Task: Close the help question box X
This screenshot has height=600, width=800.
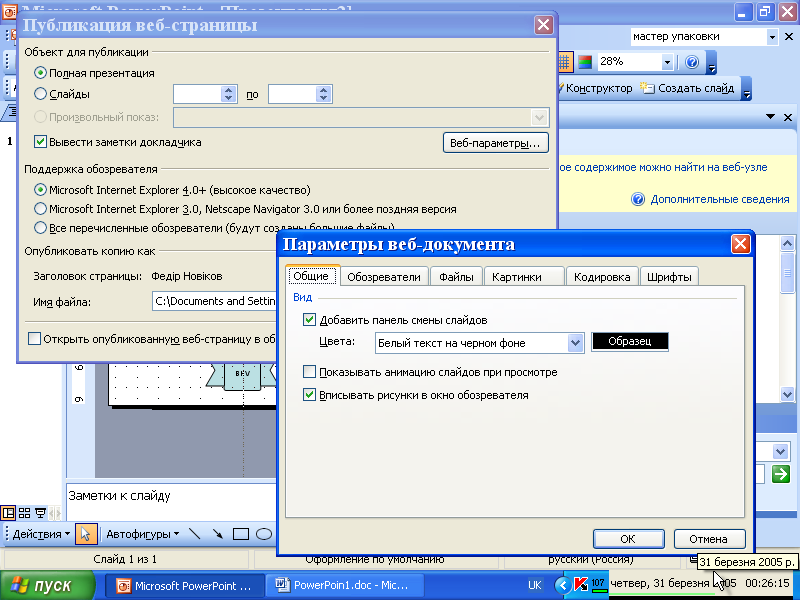Action: pyautogui.click(x=789, y=37)
